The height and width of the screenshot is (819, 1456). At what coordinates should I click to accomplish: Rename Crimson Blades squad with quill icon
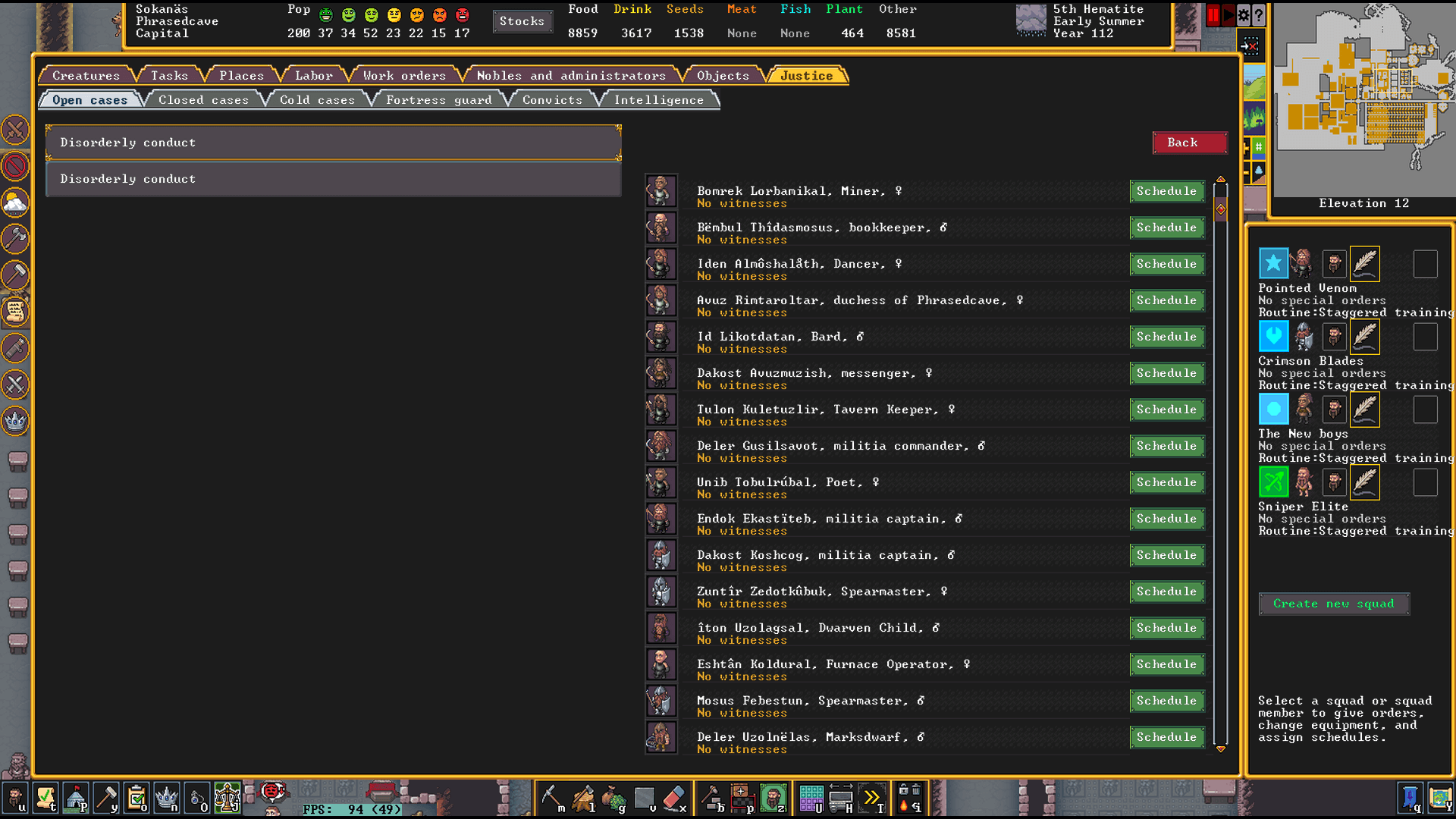coord(1364,337)
